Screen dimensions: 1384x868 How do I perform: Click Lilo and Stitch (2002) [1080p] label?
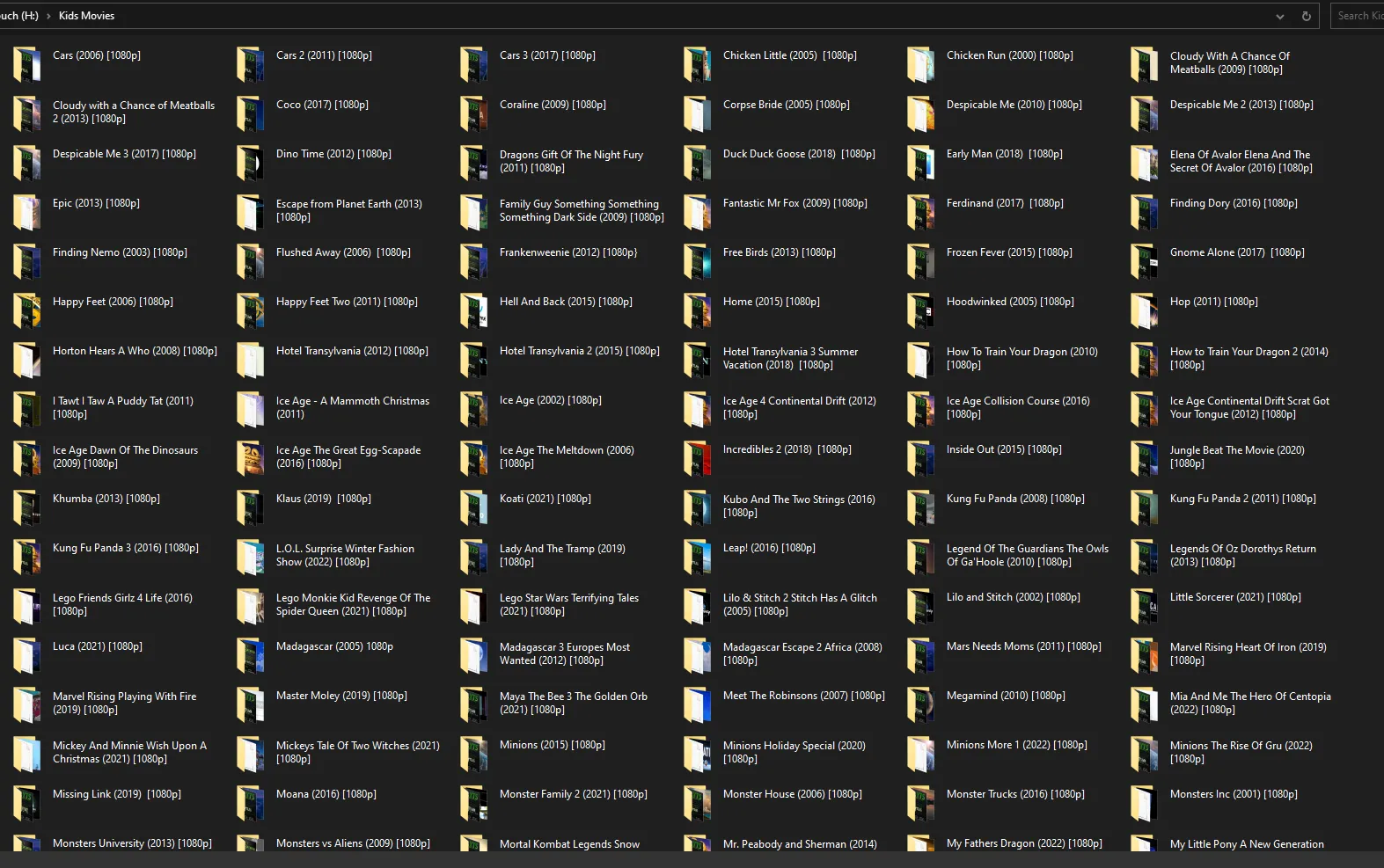[1014, 597]
